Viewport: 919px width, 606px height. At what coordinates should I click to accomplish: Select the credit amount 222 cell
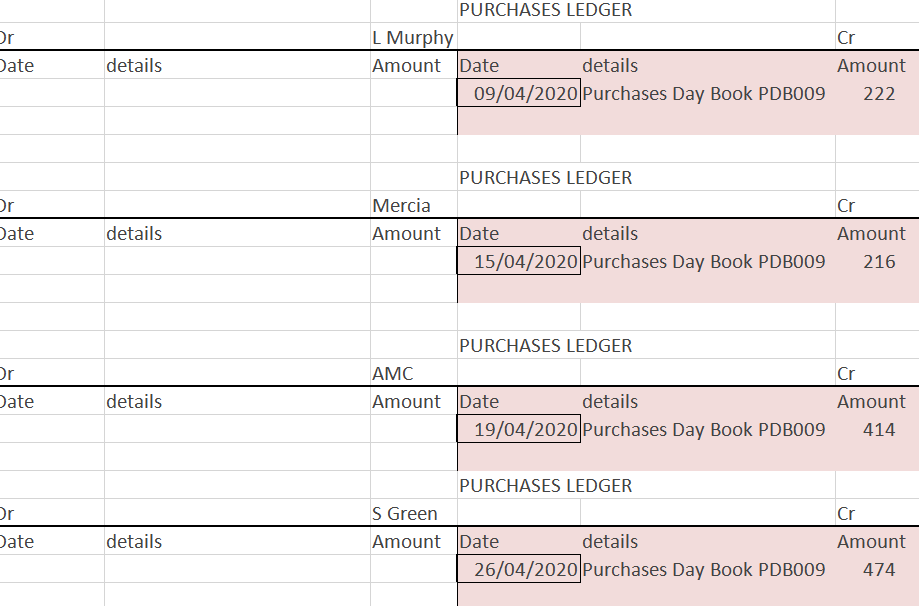(x=878, y=94)
